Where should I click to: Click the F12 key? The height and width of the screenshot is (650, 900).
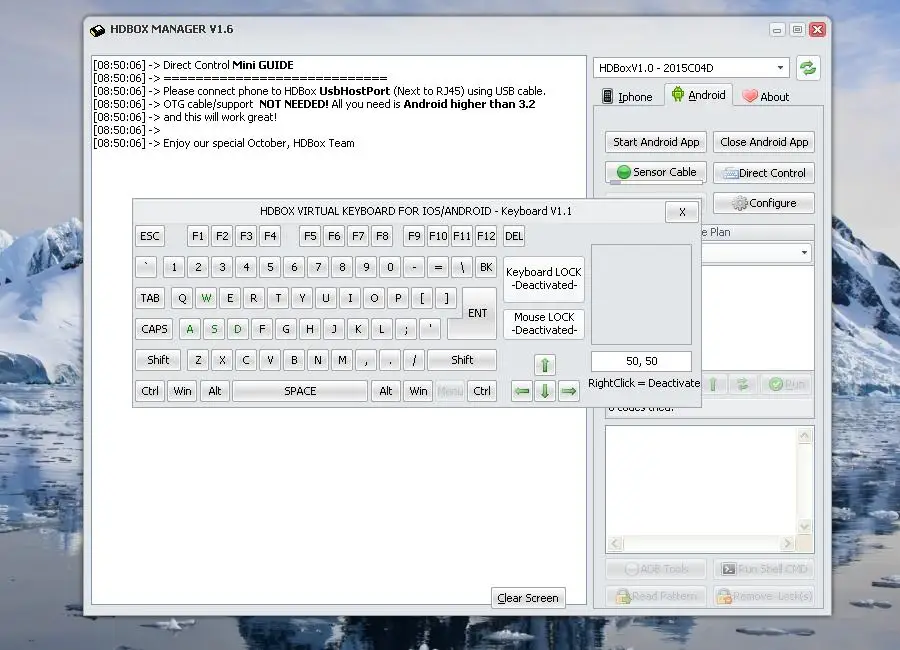pos(486,236)
